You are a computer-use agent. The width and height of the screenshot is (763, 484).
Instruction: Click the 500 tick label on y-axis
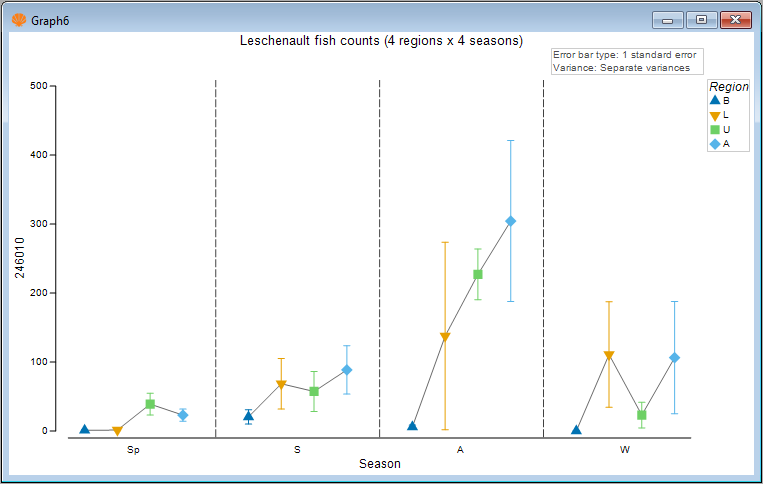(39, 86)
